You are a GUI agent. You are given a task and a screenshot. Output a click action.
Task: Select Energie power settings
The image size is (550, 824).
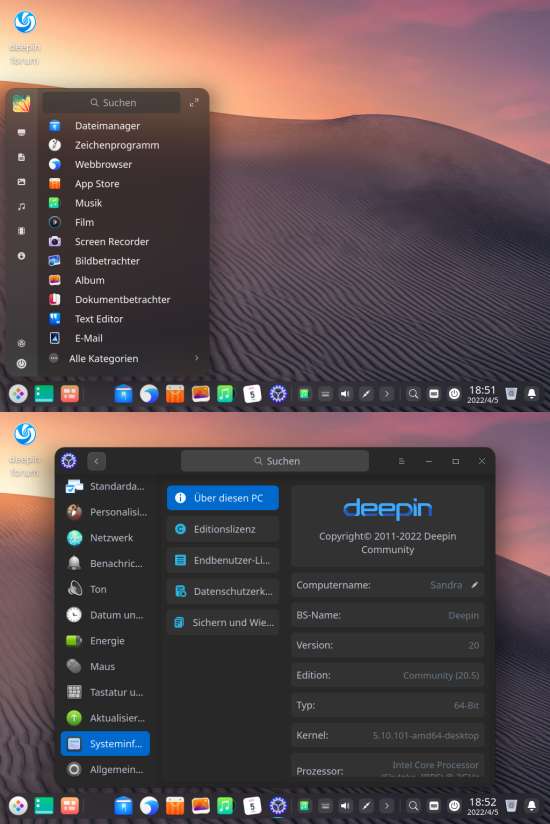105,641
